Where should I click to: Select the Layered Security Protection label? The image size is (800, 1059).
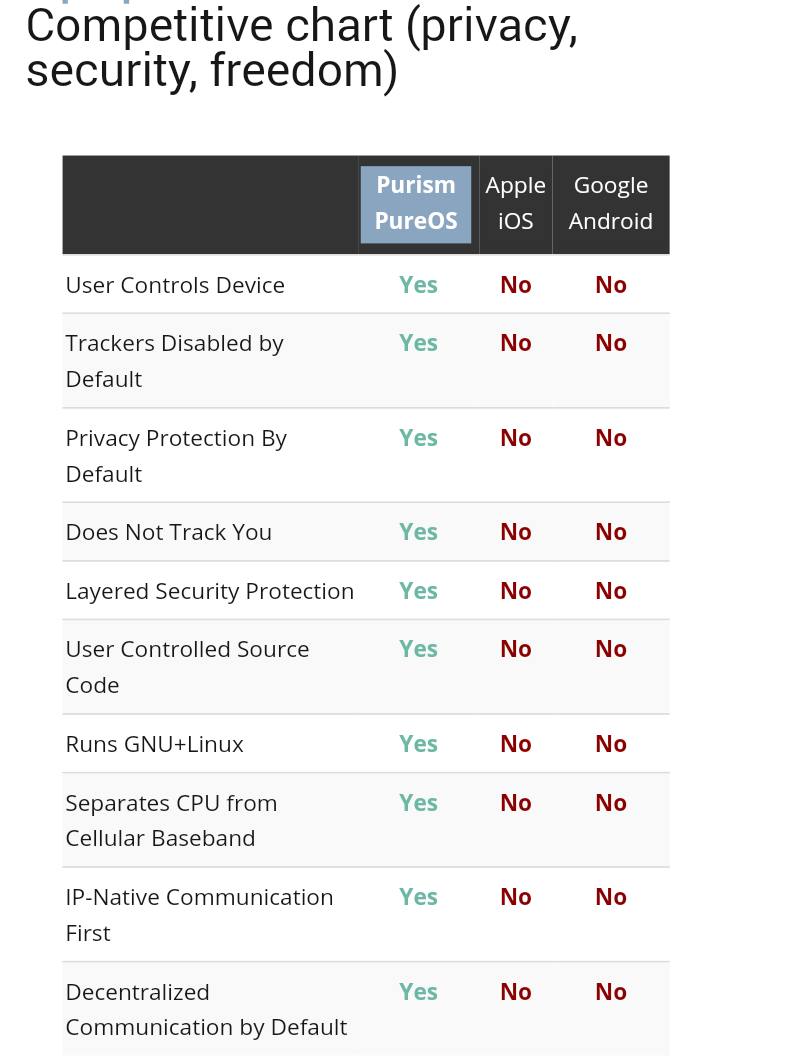point(209,591)
